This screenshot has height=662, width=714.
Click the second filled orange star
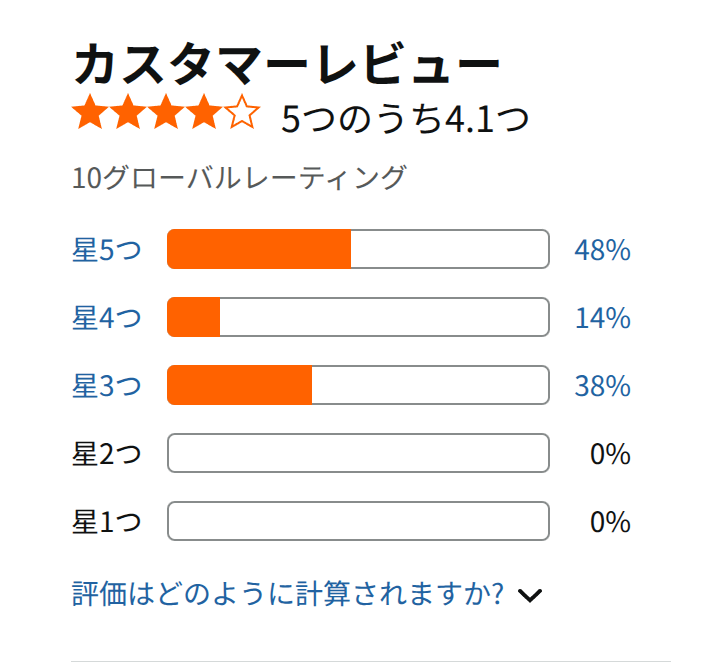[x=128, y=112]
